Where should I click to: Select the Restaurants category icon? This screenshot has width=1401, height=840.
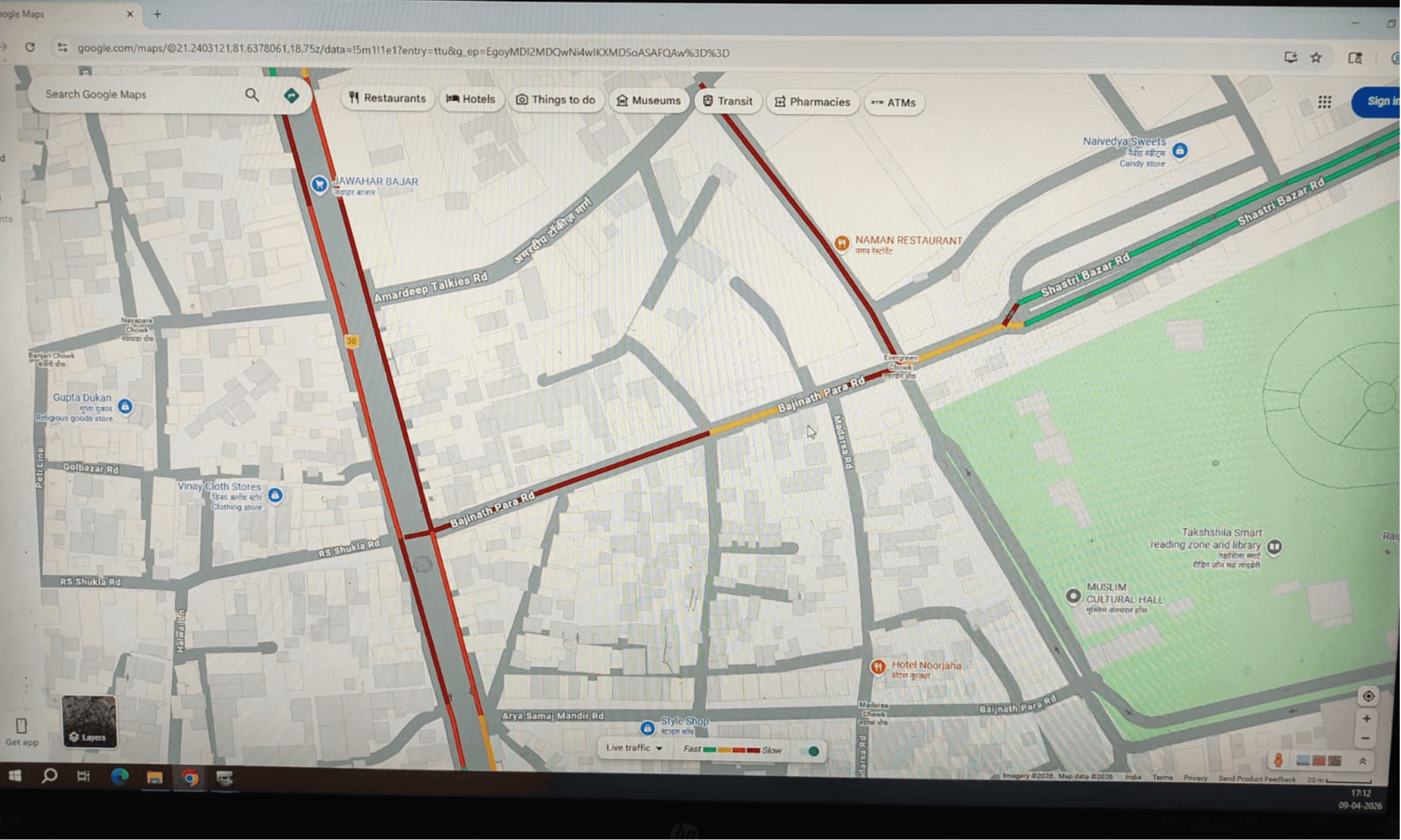(354, 98)
